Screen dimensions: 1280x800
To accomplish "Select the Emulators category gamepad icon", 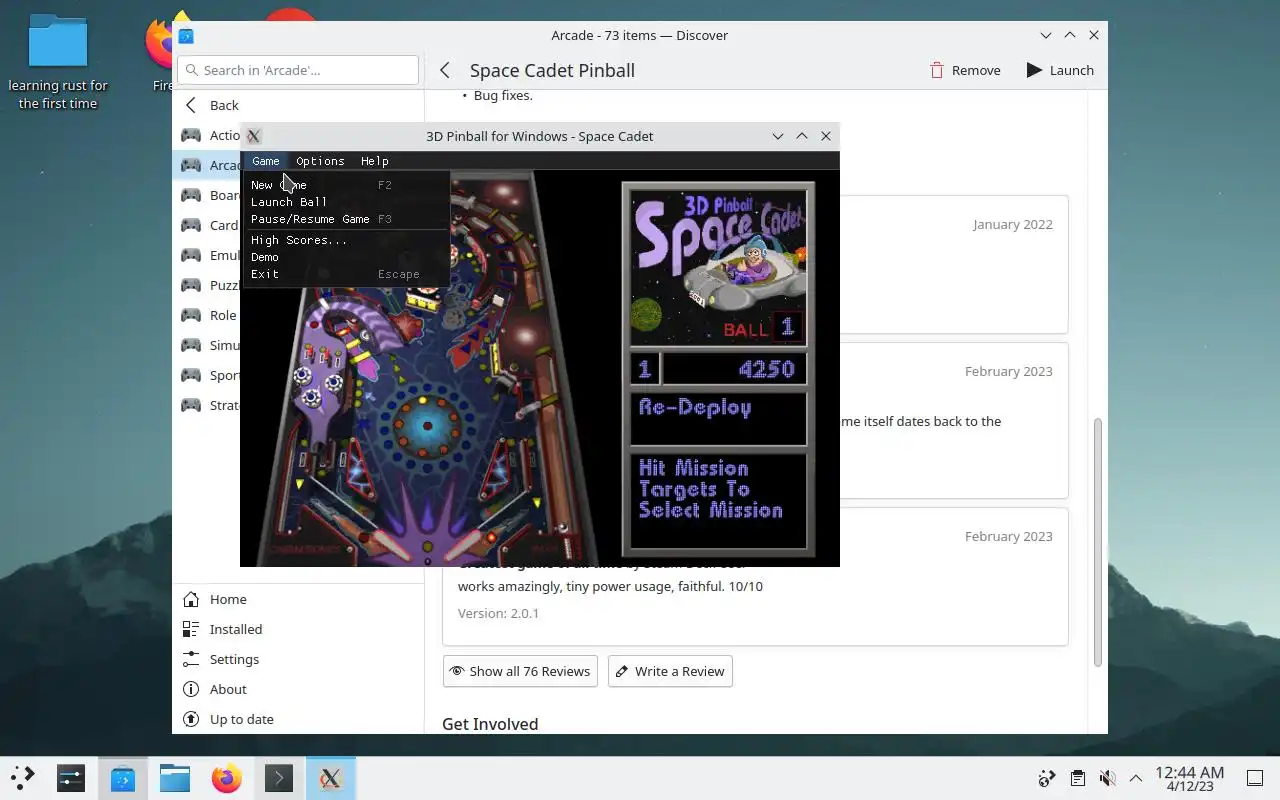I will [190, 255].
